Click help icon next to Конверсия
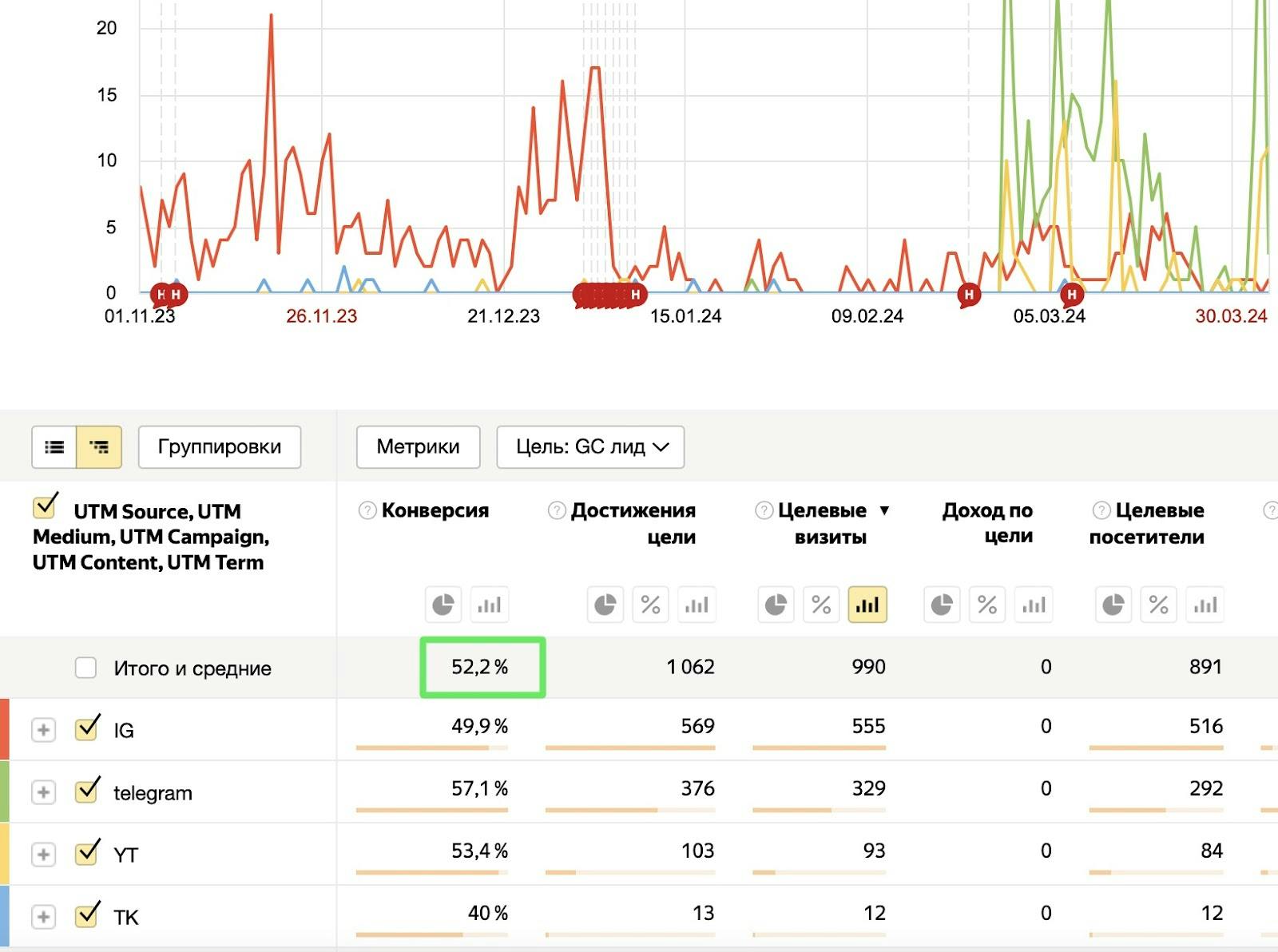 pos(367,510)
